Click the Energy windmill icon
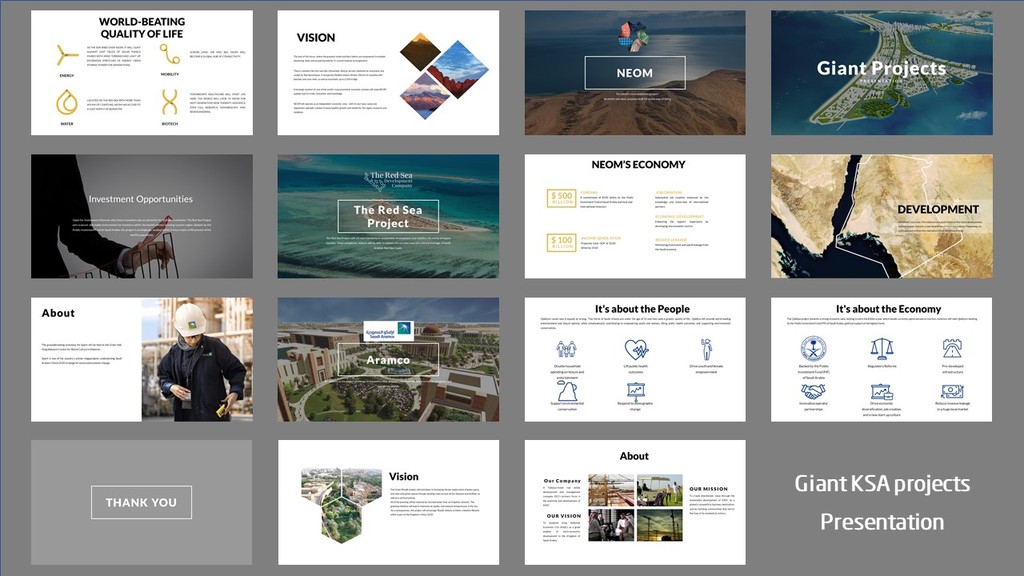 coord(66,56)
